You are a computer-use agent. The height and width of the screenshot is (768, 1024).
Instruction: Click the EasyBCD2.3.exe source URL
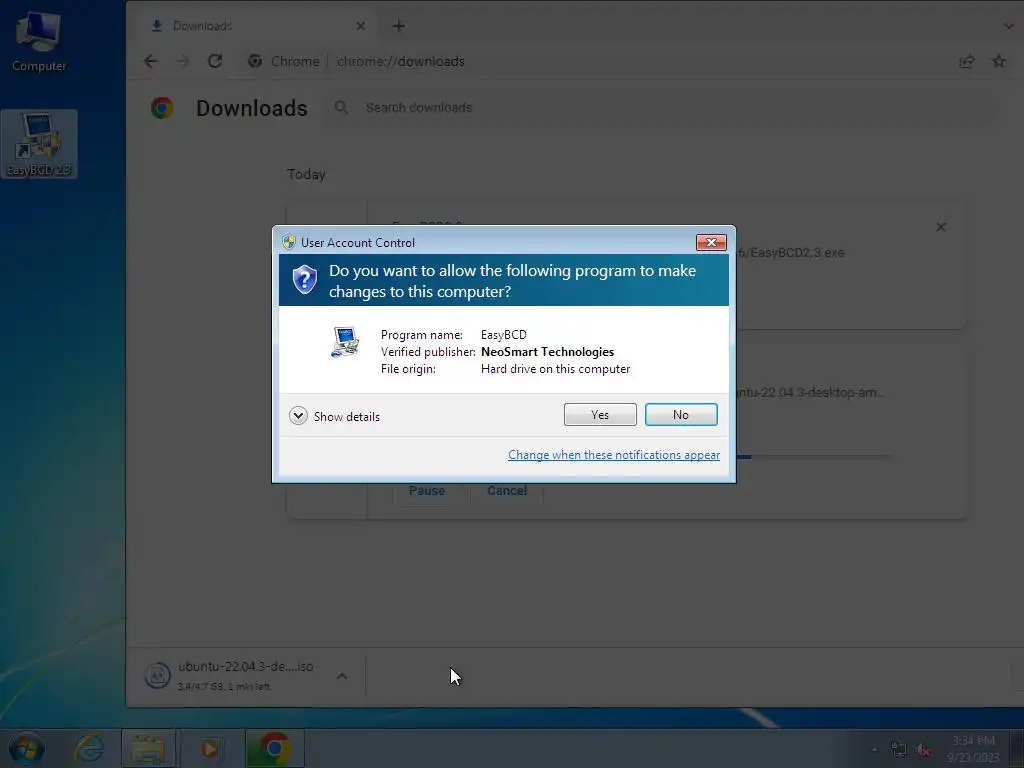790,253
